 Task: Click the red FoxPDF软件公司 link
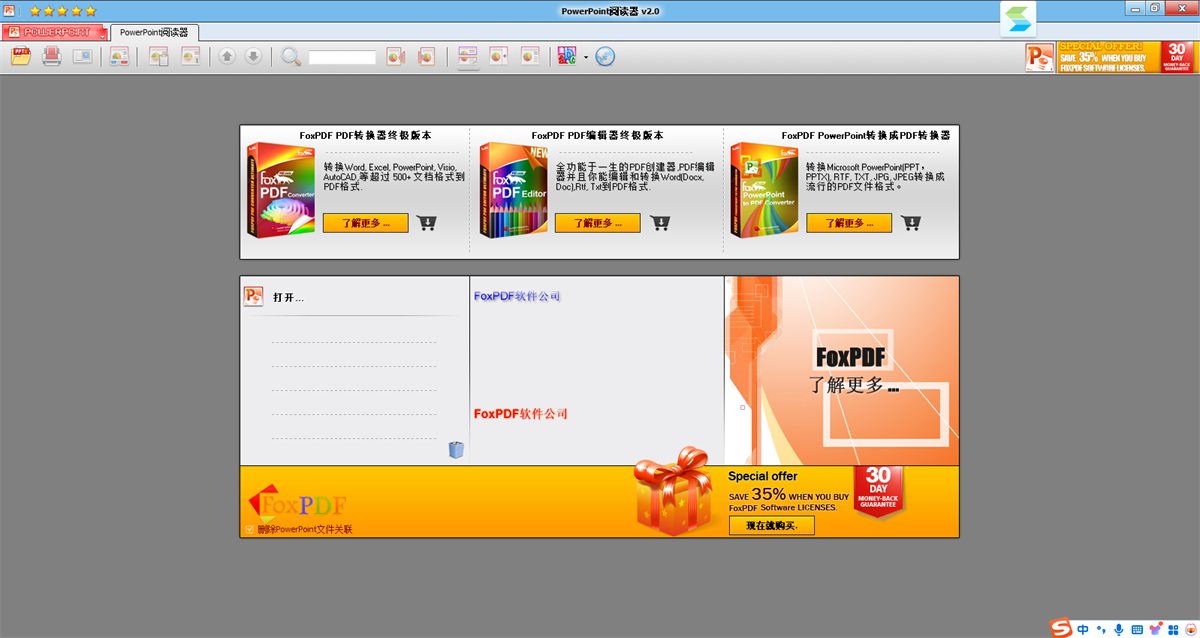tap(521, 413)
